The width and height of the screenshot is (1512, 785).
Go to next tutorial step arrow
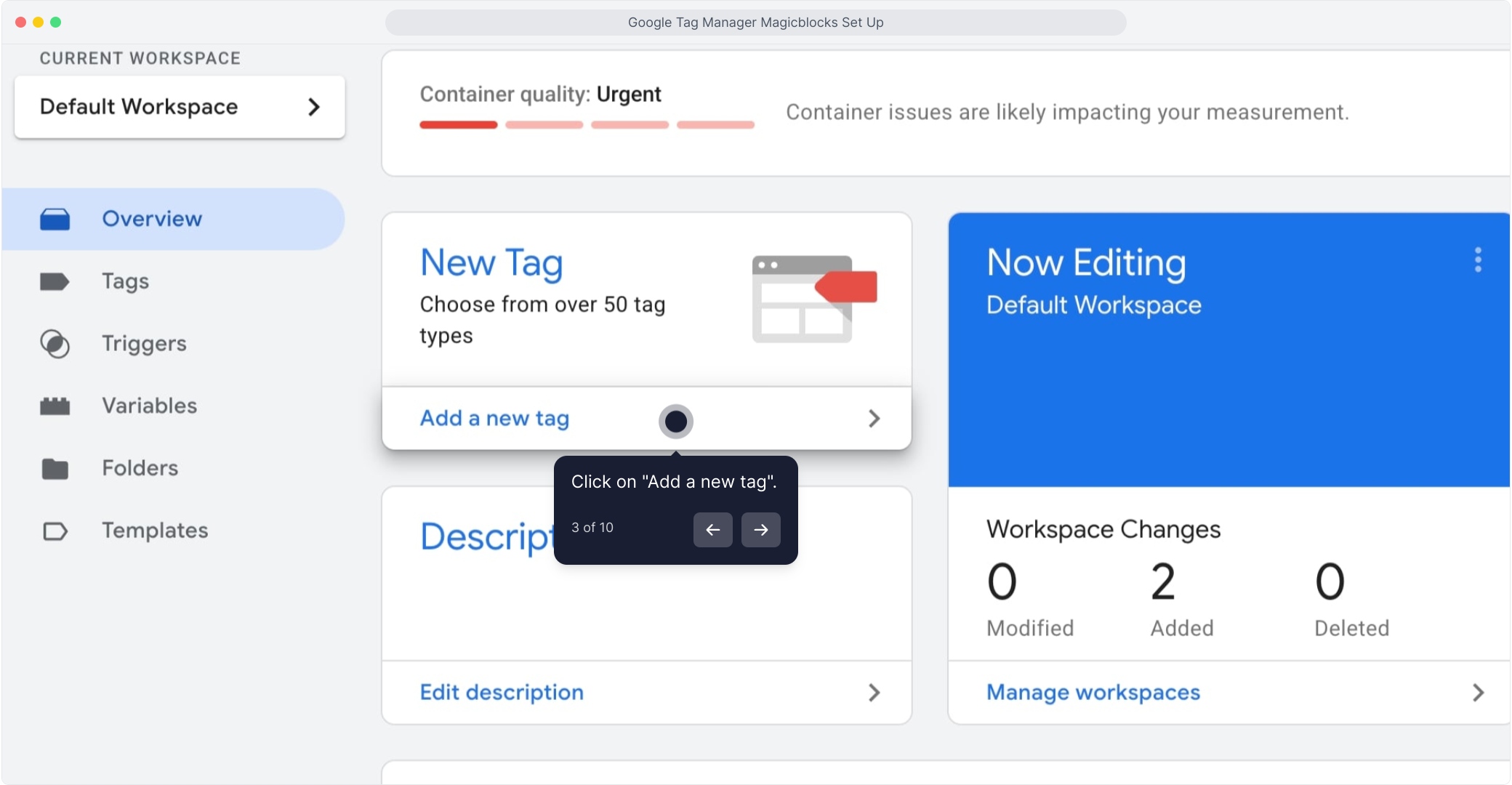point(760,530)
